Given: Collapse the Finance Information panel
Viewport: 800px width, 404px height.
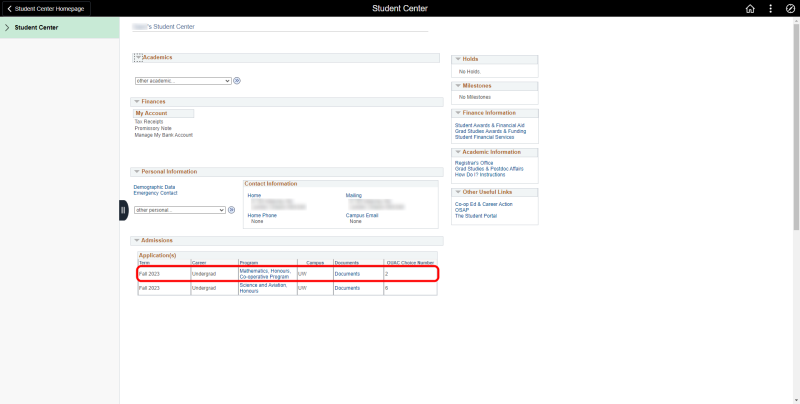Looking at the screenshot, I should point(458,113).
